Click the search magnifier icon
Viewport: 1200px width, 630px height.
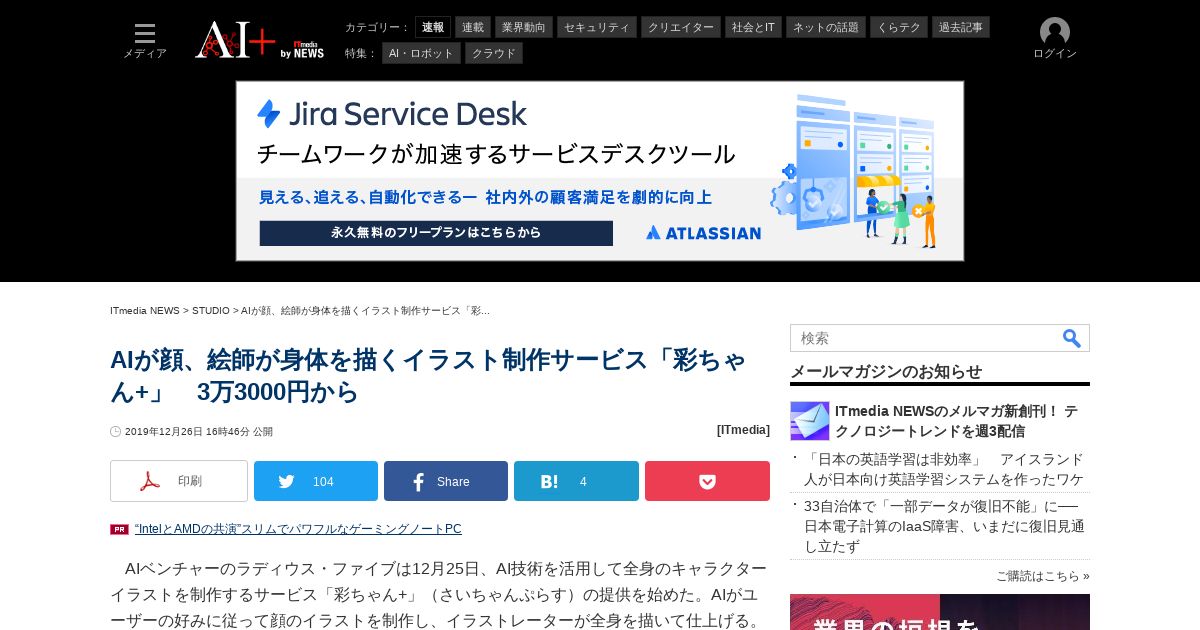(1072, 338)
